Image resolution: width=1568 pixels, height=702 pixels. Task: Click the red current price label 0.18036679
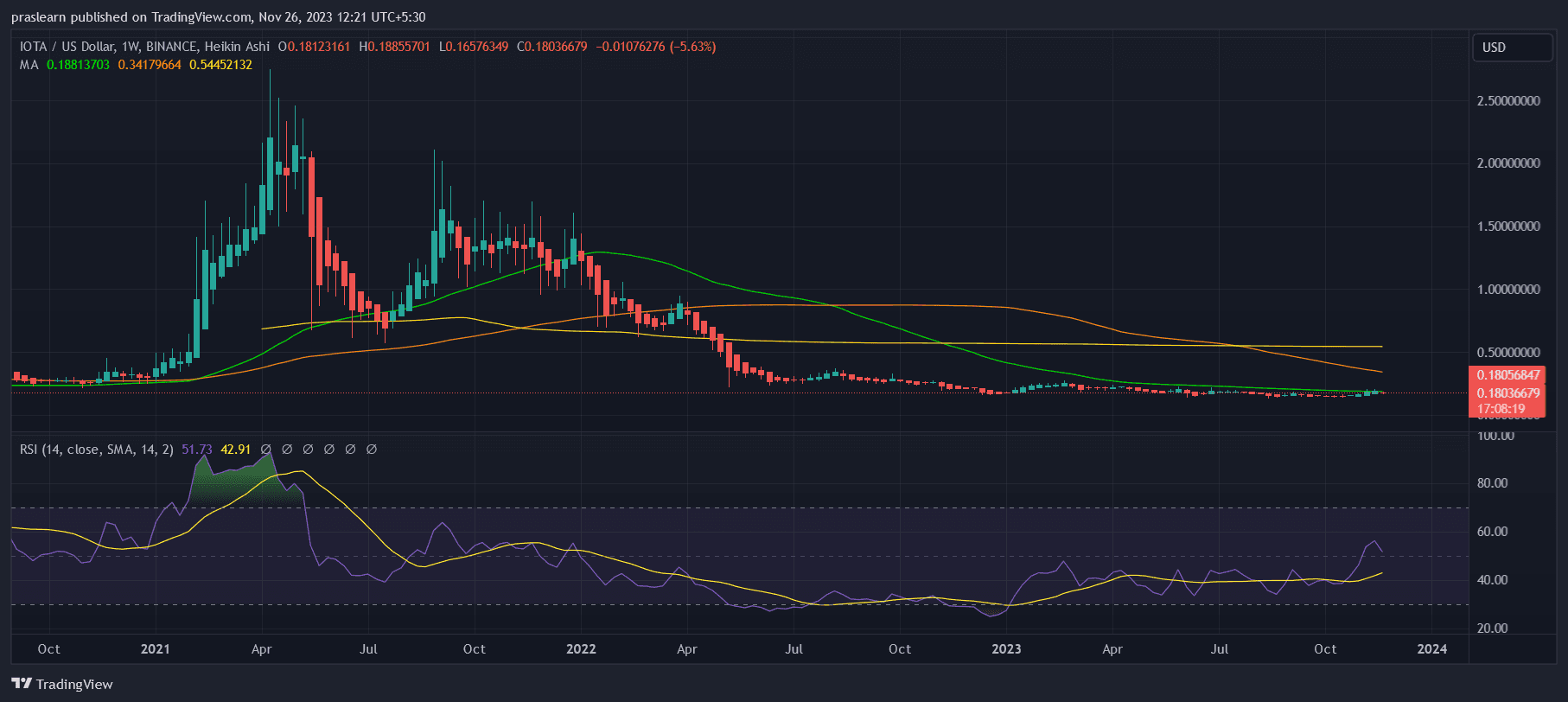coord(1507,392)
